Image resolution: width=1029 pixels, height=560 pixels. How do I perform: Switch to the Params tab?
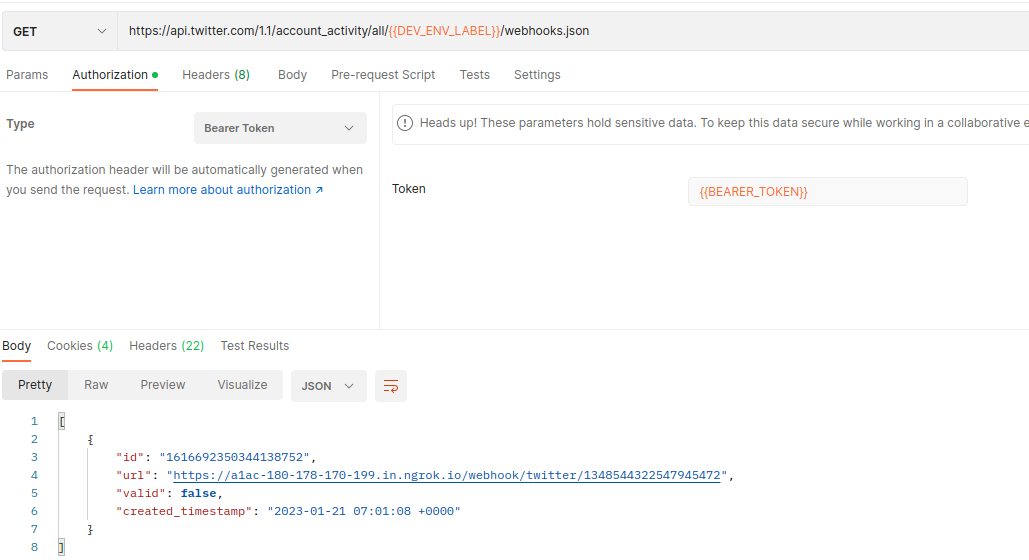[x=27, y=75]
